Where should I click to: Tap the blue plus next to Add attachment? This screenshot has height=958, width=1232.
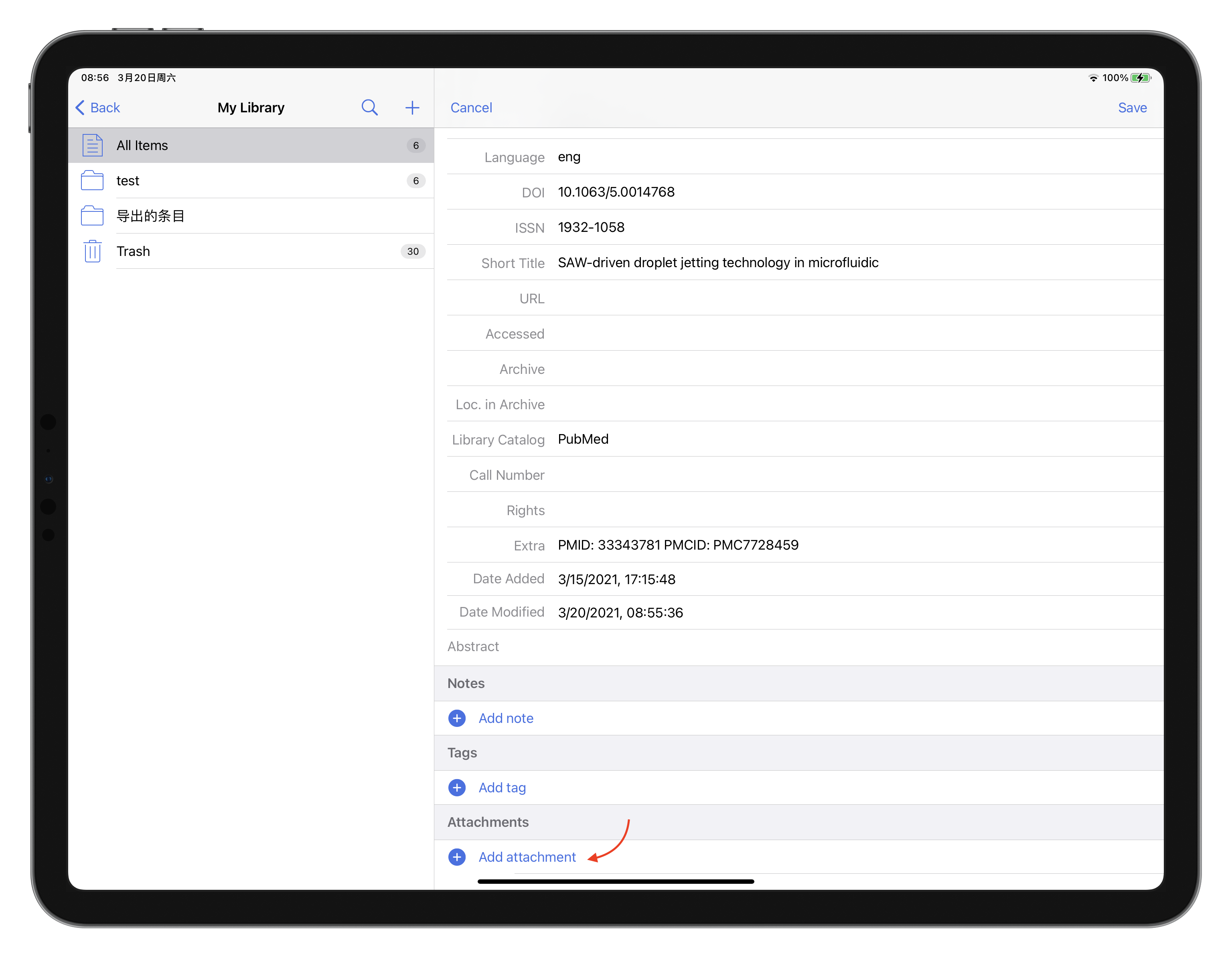pos(457,857)
